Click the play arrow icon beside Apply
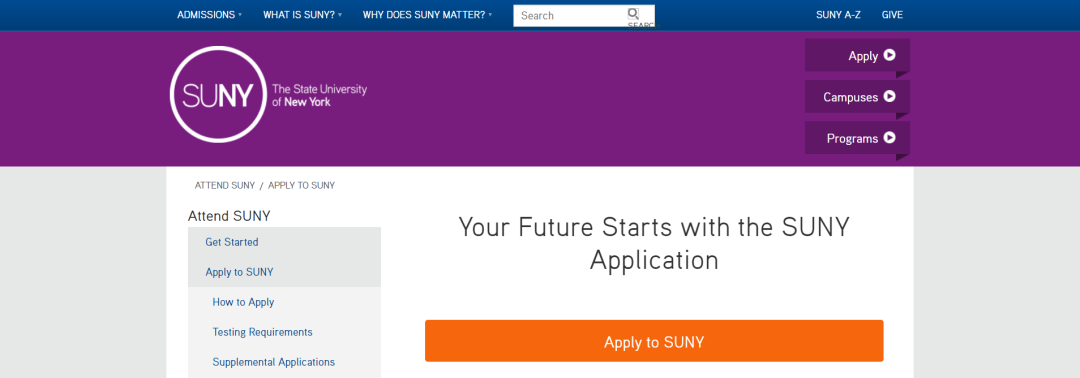Viewport: 1080px width, 378px height. point(889,56)
